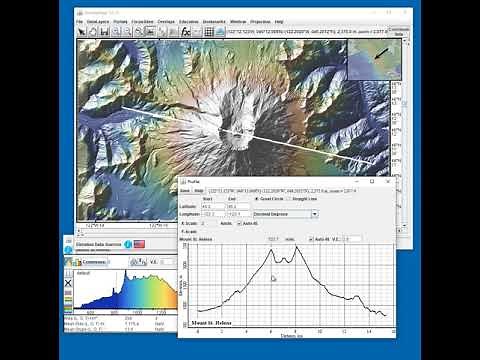Click the round blue icon left of the data sources panel
This screenshot has height=360, width=480.
pyautogui.click(x=68, y=249)
